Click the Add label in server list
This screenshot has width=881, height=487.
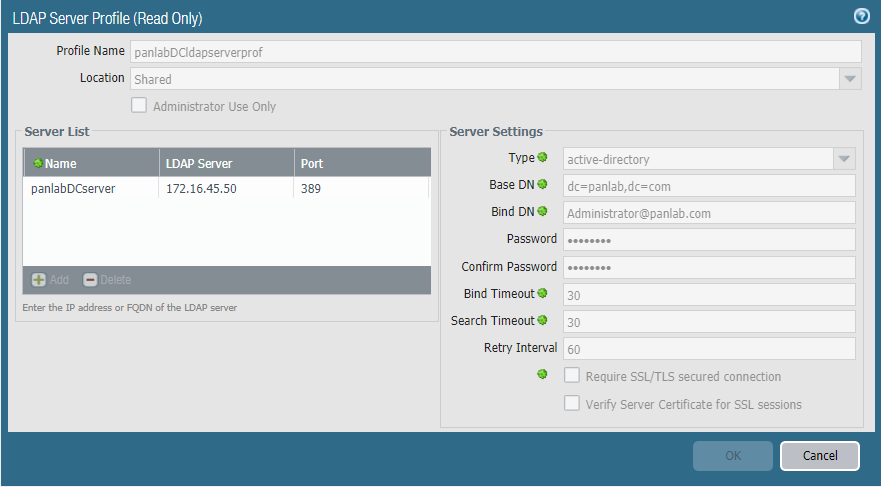(59, 280)
